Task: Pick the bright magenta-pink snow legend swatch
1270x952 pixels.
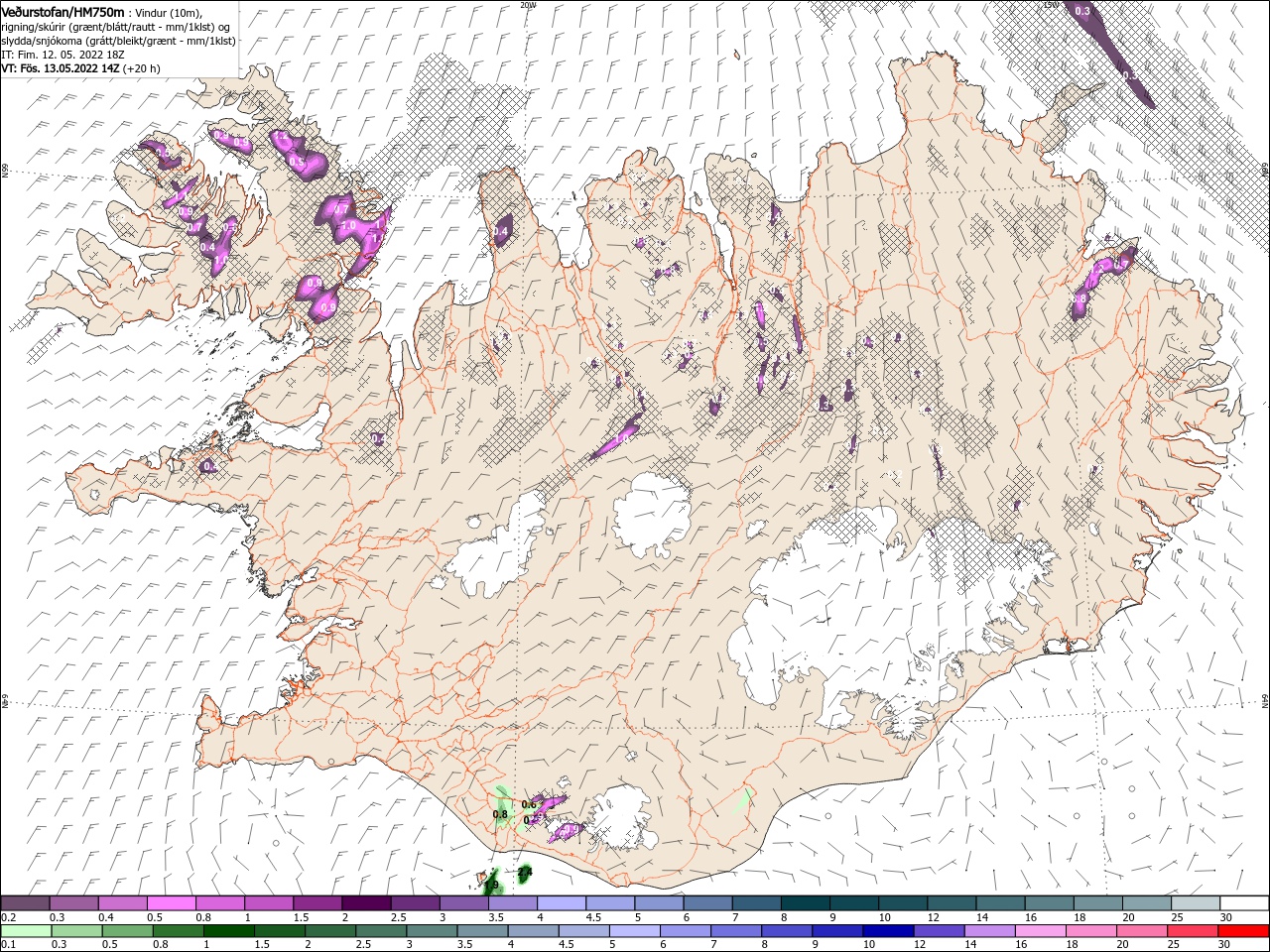Action: pos(171,903)
